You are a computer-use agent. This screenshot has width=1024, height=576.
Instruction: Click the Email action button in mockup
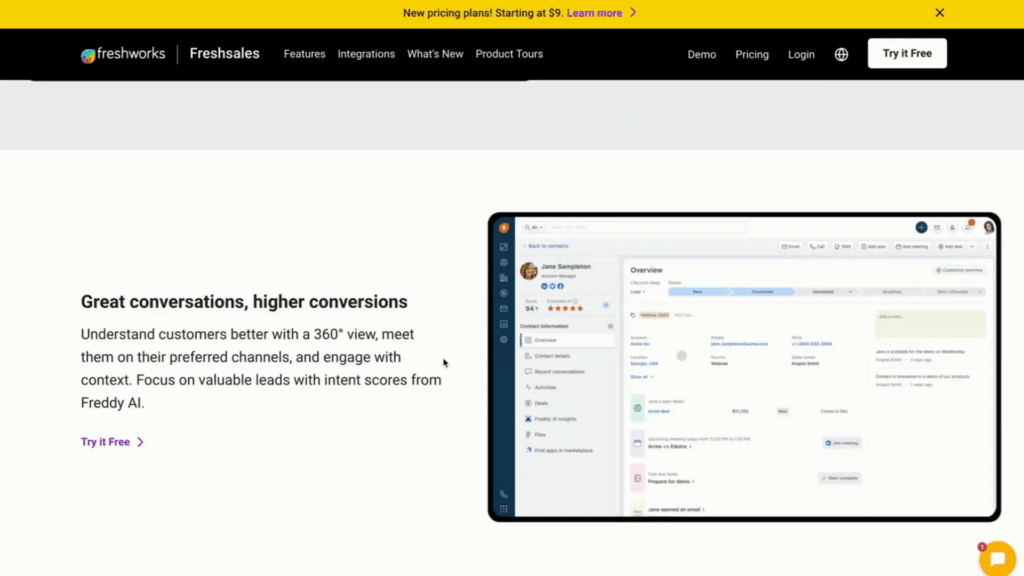pyautogui.click(x=790, y=247)
